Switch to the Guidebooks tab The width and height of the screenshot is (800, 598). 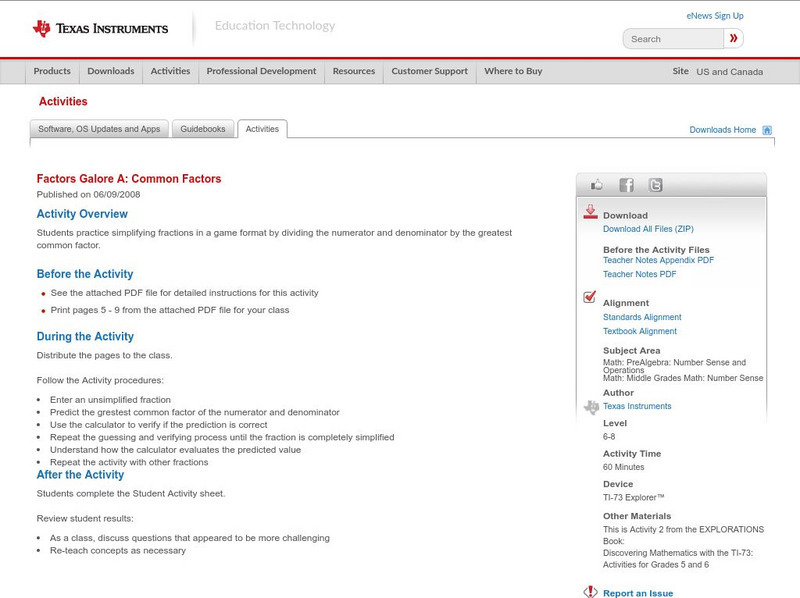[203, 129]
